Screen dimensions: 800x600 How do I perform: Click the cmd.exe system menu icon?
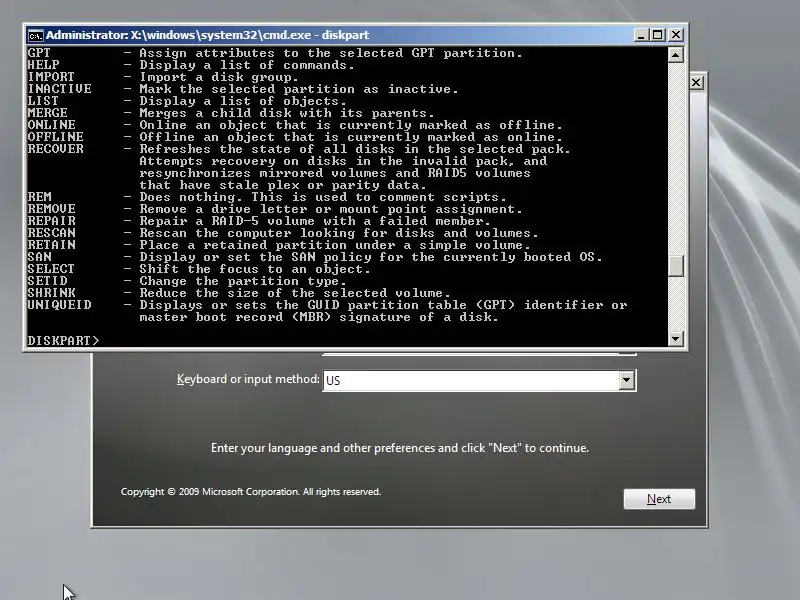tap(35, 36)
